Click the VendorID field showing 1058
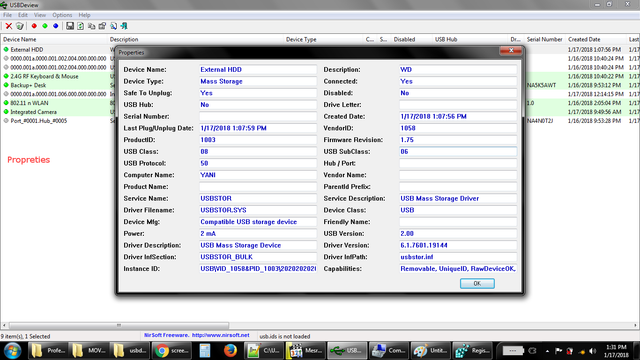Viewport: 640px width, 360px height. pyautogui.click(x=458, y=128)
